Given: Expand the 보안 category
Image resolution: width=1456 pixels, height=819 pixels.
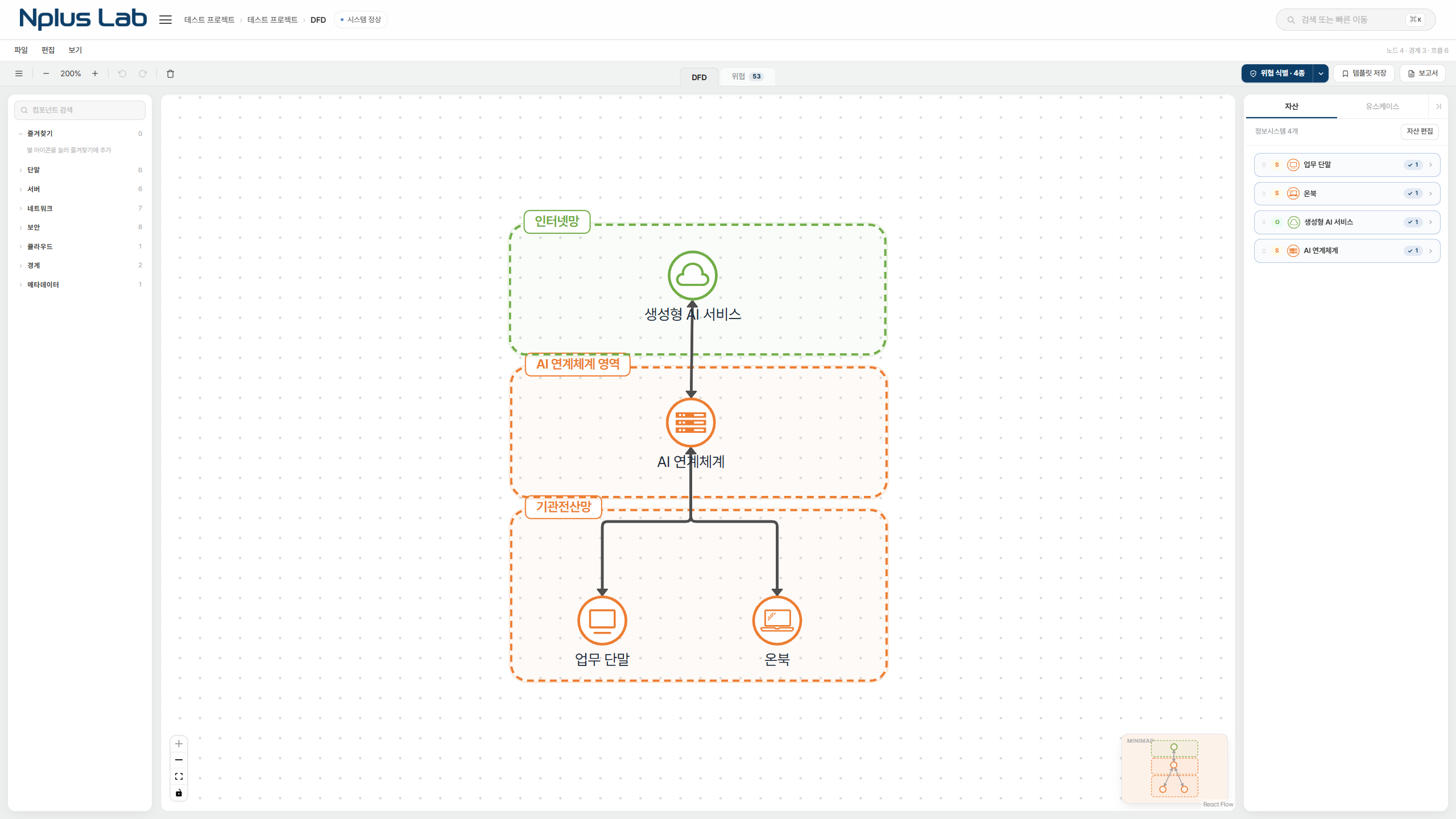Looking at the screenshot, I should click(20, 227).
